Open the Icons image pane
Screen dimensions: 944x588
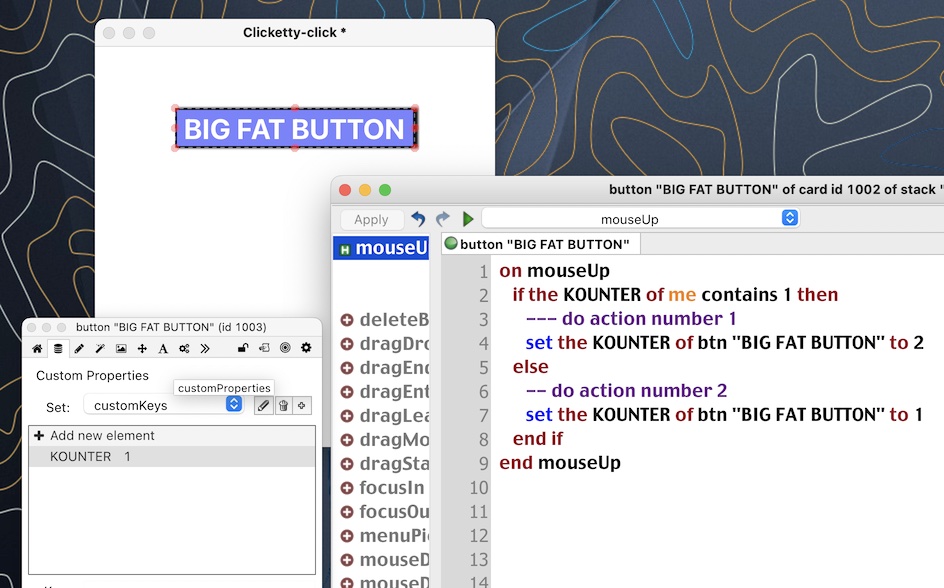pos(121,348)
